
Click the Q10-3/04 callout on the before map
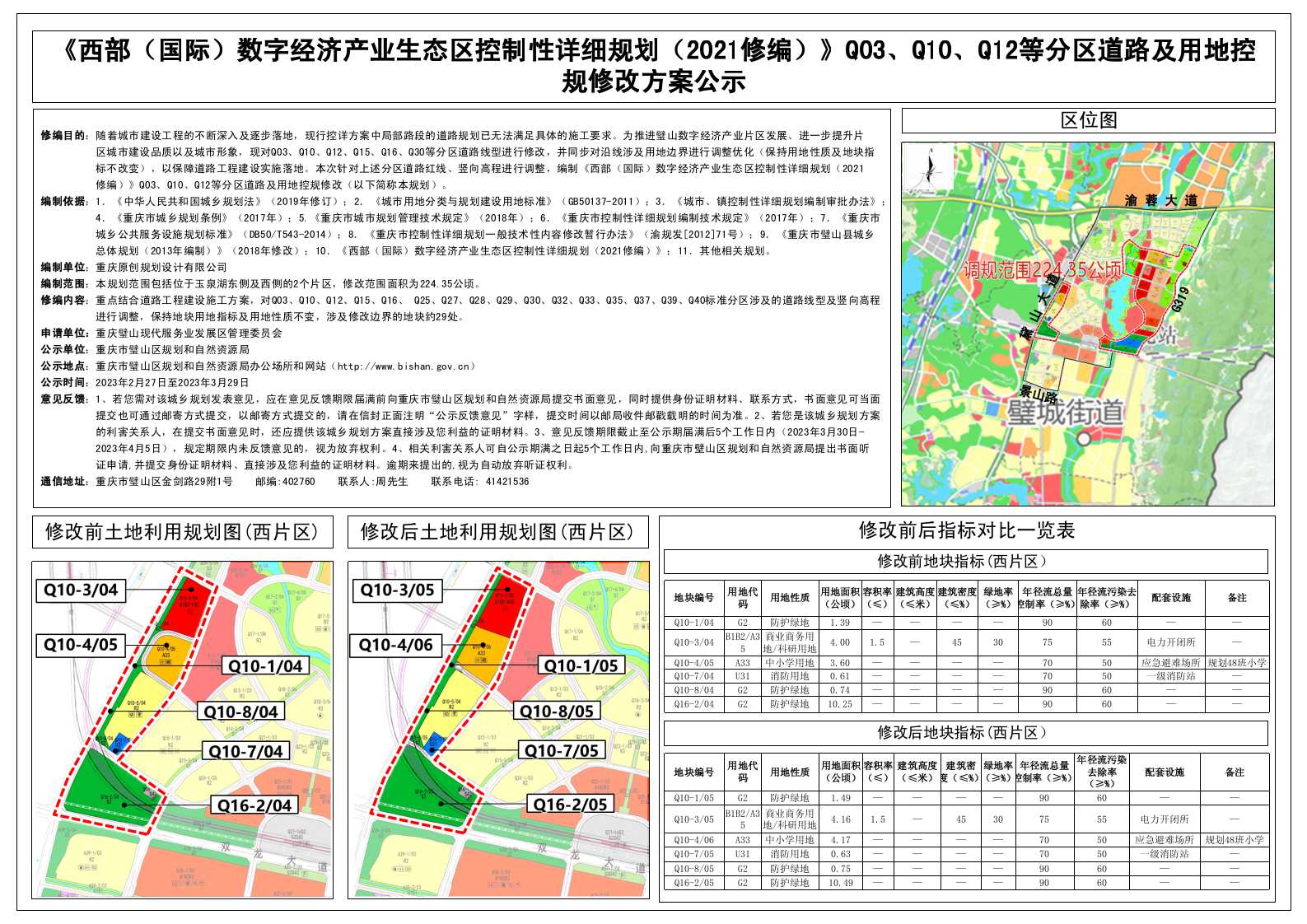coord(82,590)
